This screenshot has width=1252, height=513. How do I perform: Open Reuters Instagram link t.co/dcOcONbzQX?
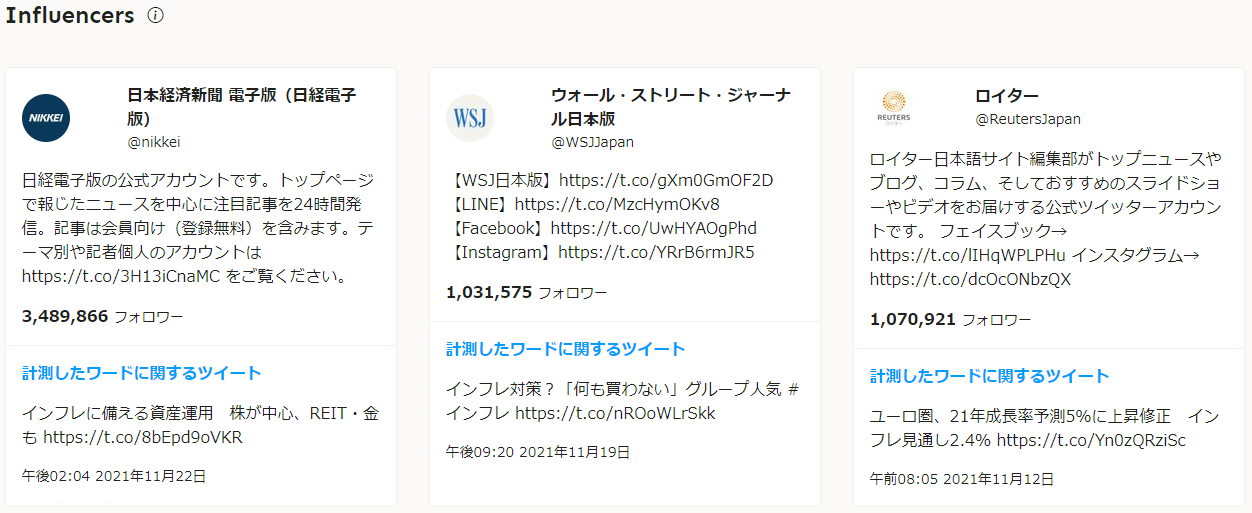(970, 279)
